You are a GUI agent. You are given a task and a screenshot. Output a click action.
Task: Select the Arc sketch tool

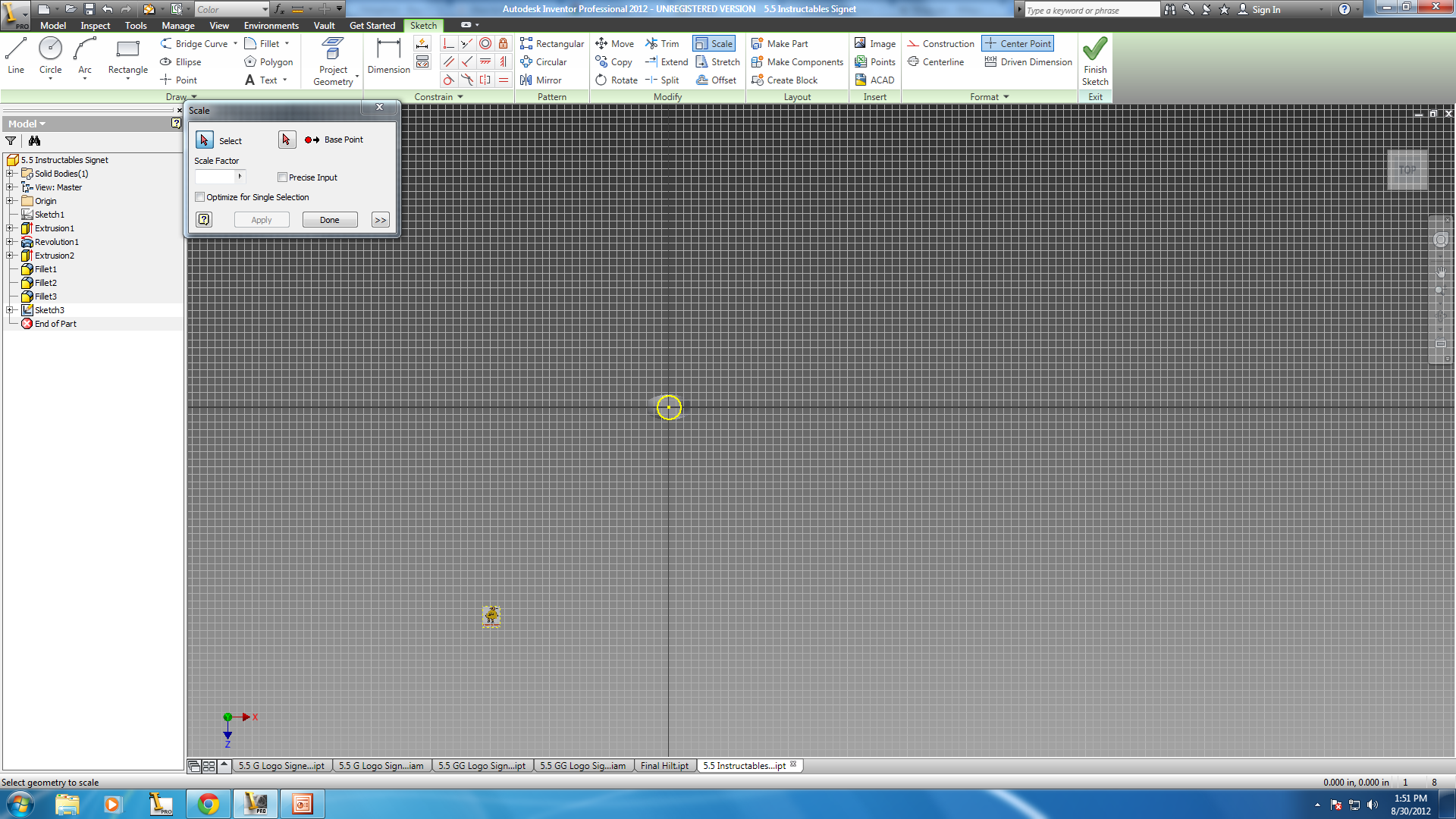[85, 56]
